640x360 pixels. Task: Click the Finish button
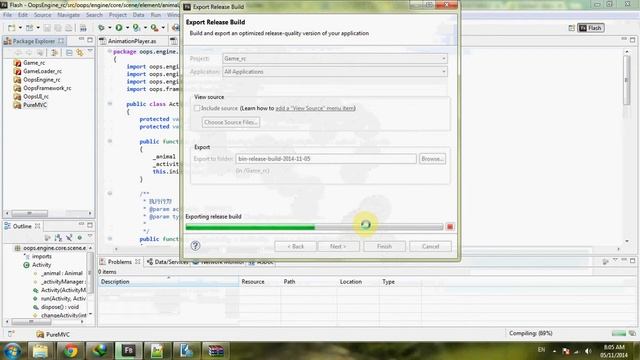(384, 246)
